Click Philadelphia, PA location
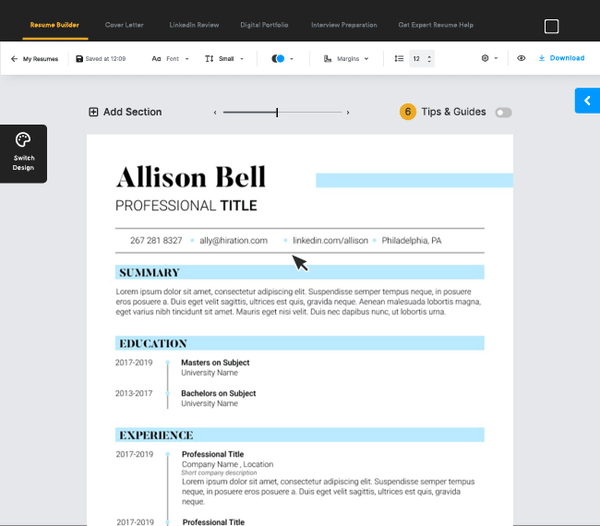 (x=411, y=241)
